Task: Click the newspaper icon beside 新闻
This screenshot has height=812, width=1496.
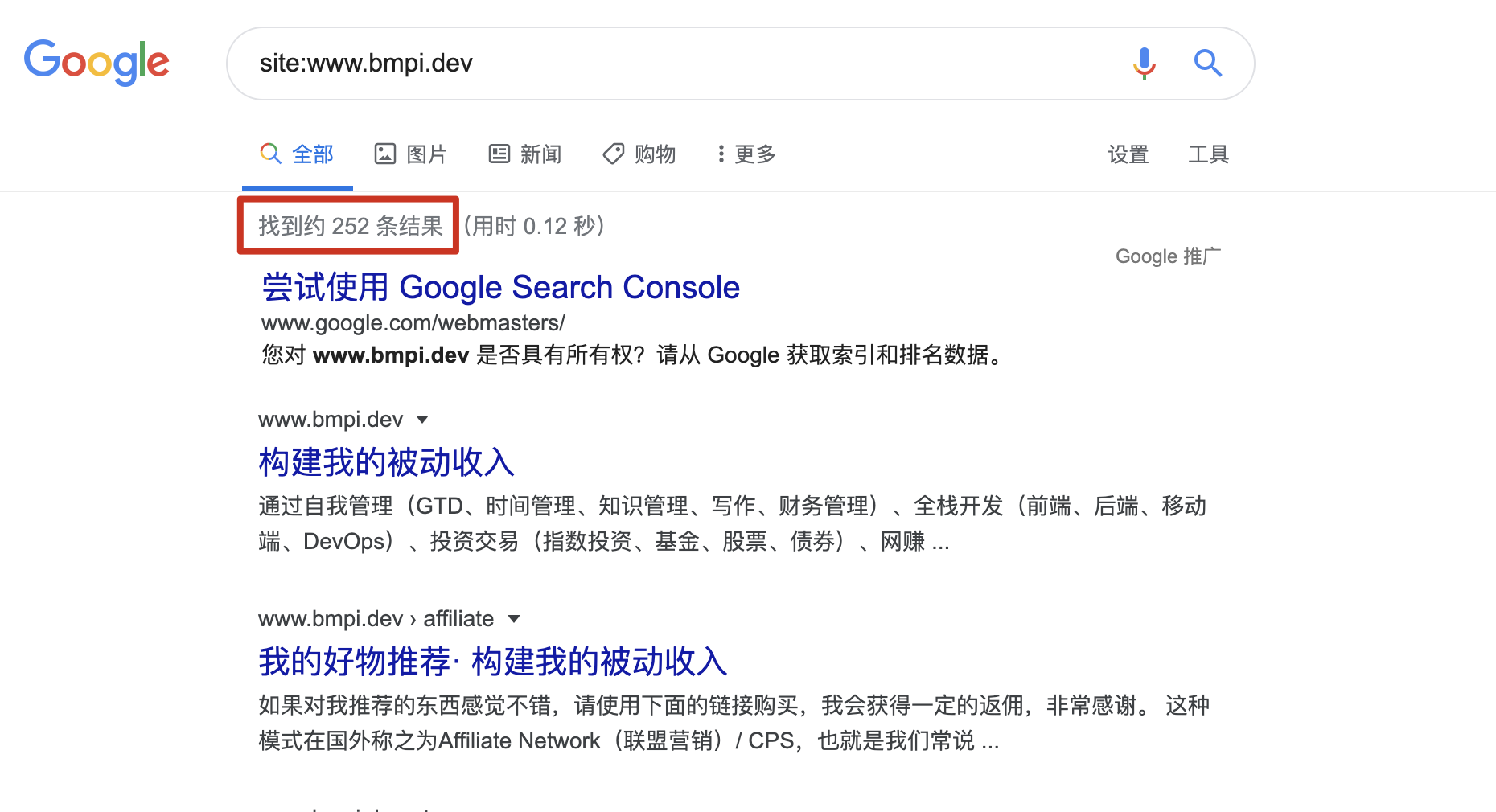Action: pyautogui.click(x=499, y=154)
